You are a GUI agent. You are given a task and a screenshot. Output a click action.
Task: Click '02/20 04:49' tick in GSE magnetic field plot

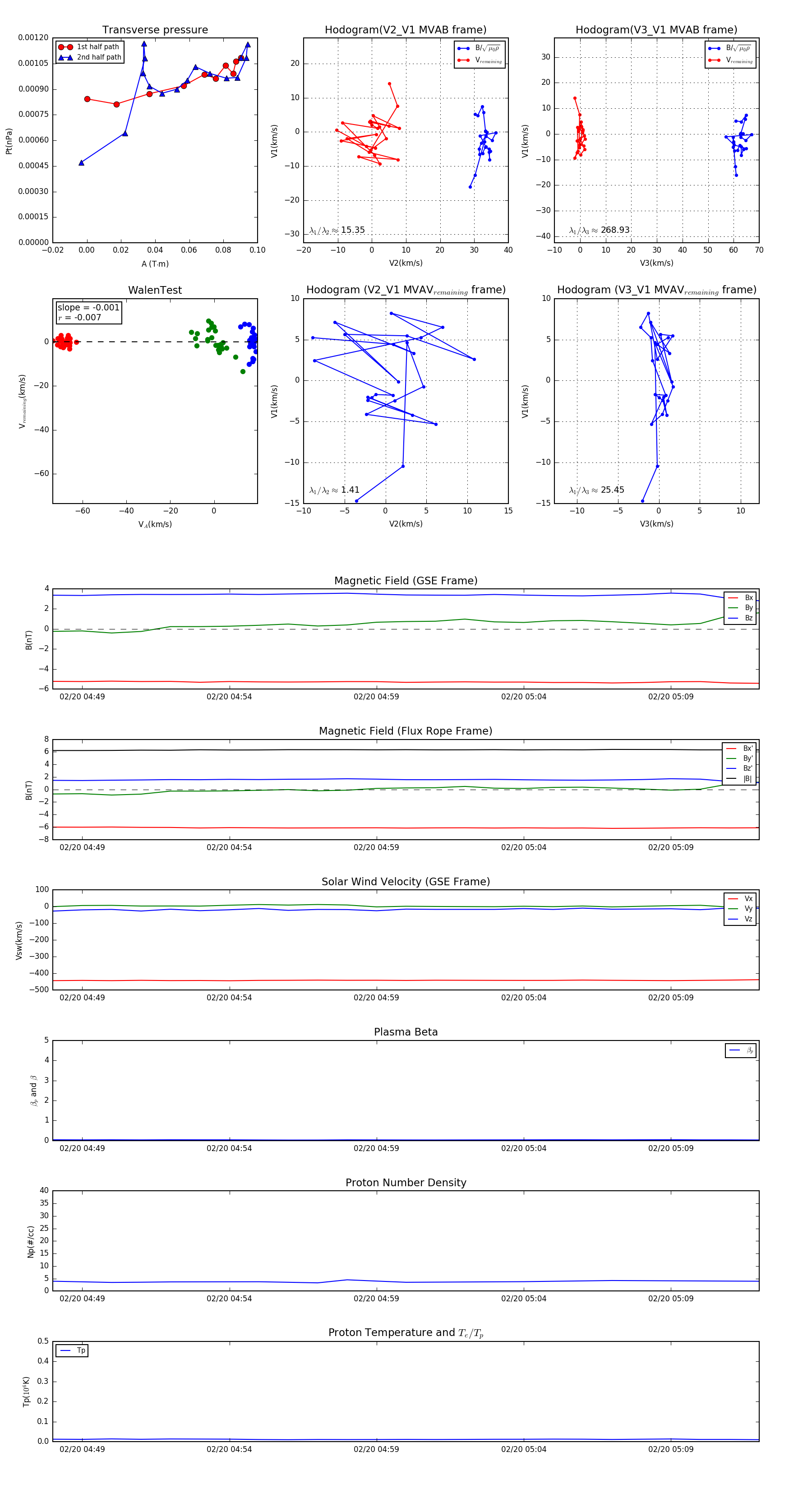point(82,697)
